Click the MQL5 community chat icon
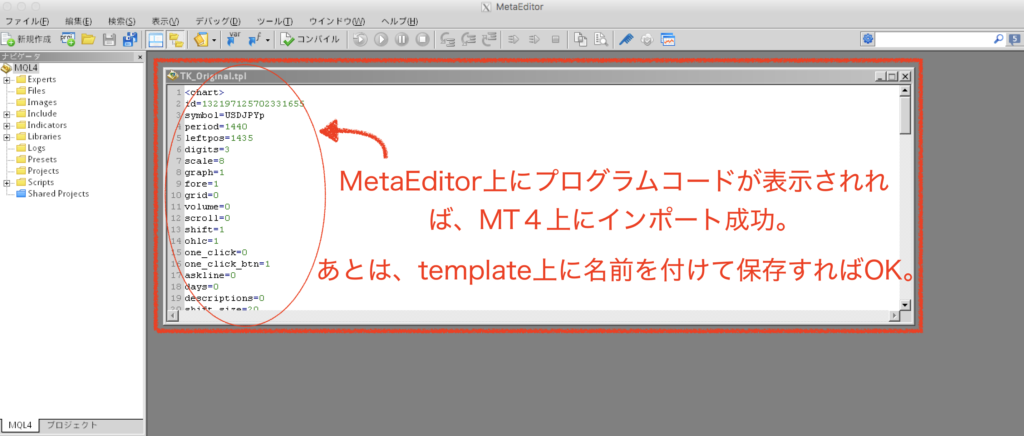1024x436 pixels. (1014, 39)
